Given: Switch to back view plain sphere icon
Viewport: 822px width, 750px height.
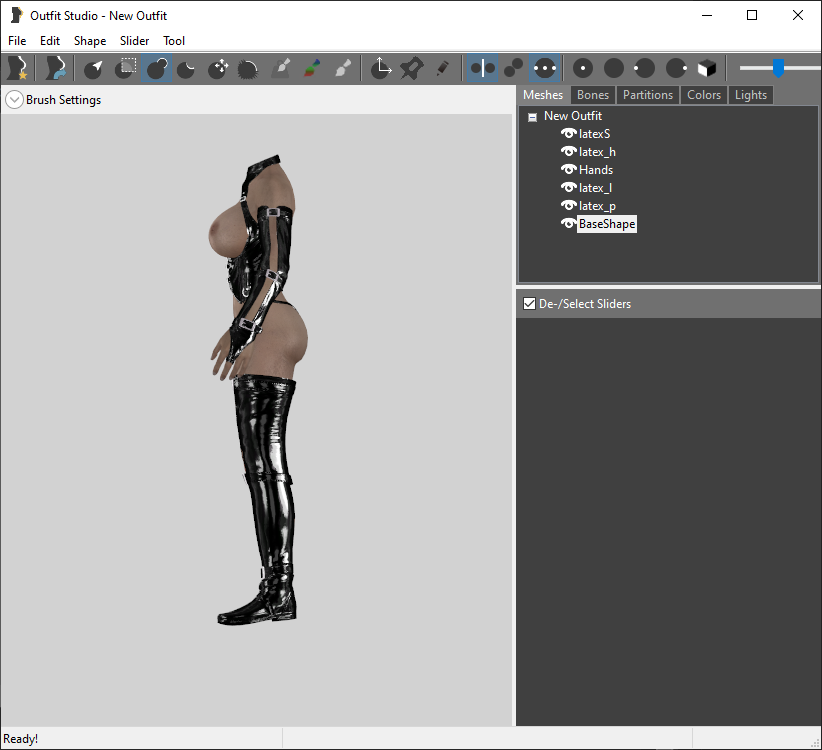Looking at the screenshot, I should click(614, 68).
